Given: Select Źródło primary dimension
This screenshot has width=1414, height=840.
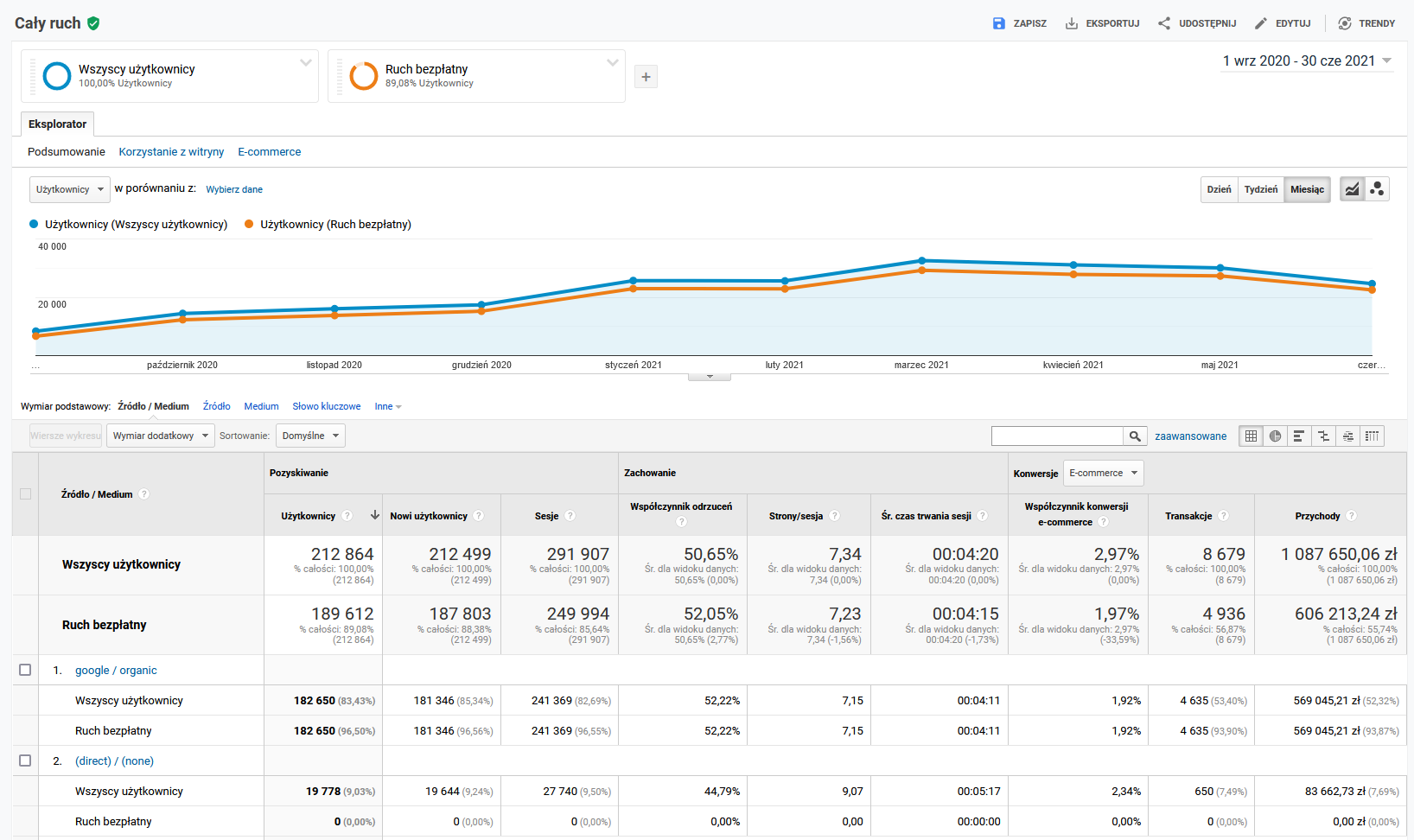Looking at the screenshot, I should (217, 406).
